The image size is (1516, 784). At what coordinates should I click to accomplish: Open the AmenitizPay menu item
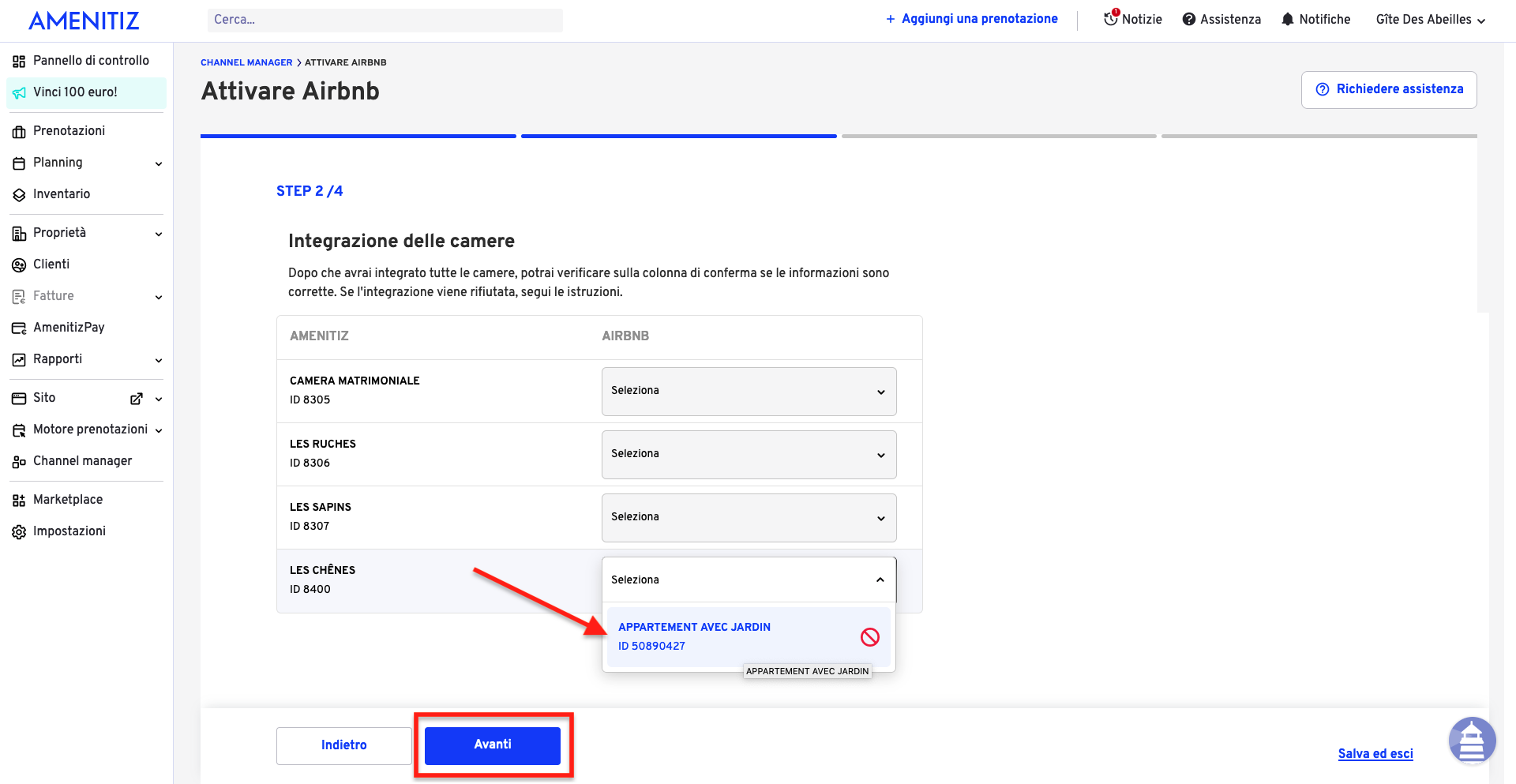86,328
